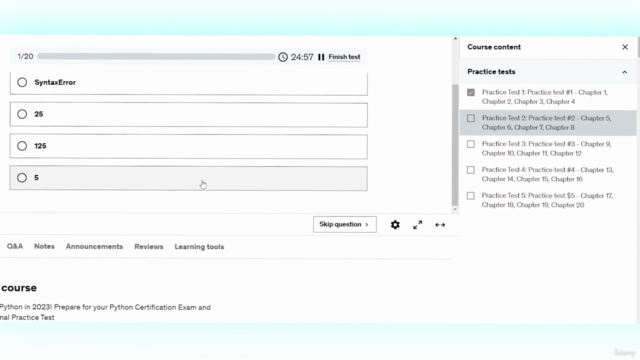Viewport: 640px width, 360px height.
Task: Check the Practice Test 3 checkbox
Action: [x=471, y=144]
